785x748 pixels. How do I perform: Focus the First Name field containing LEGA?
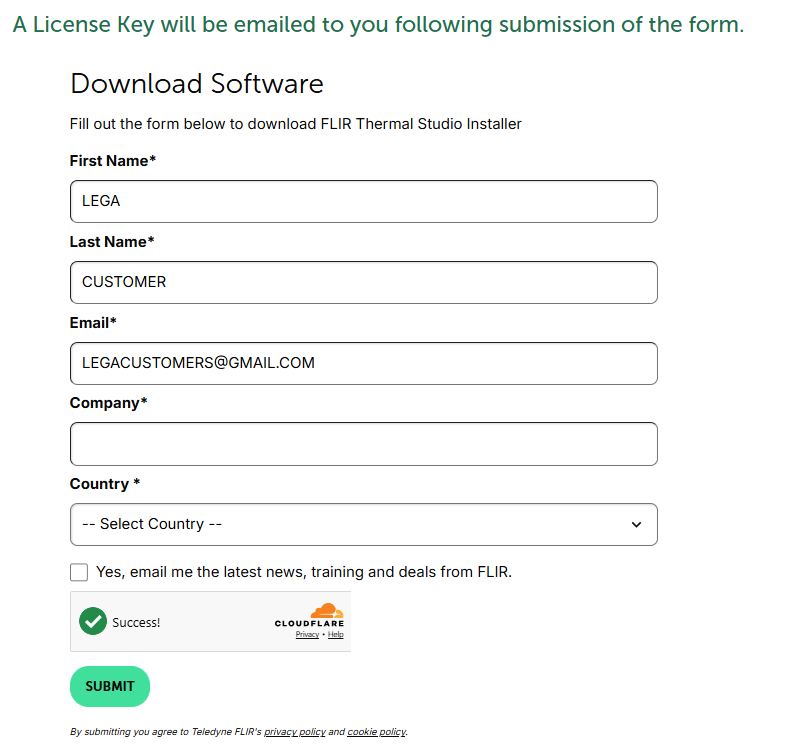363,201
